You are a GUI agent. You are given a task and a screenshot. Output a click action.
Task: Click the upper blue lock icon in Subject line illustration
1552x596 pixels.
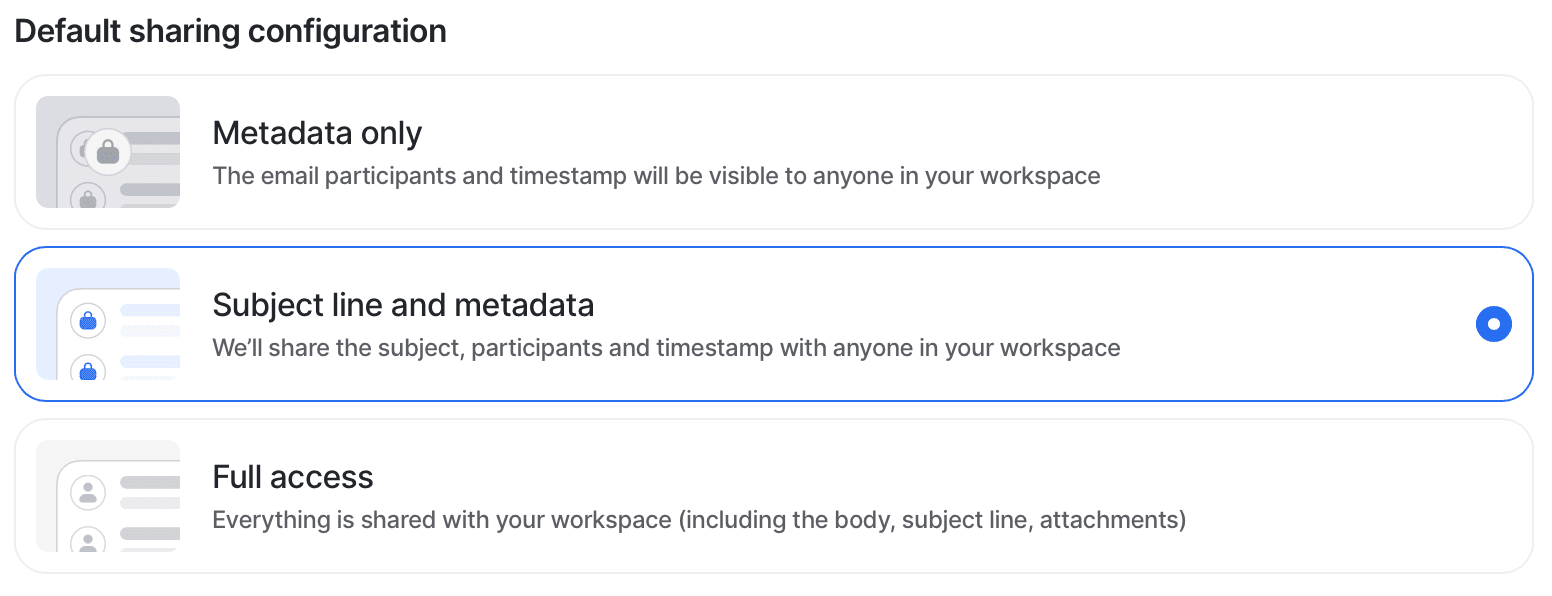click(x=88, y=321)
